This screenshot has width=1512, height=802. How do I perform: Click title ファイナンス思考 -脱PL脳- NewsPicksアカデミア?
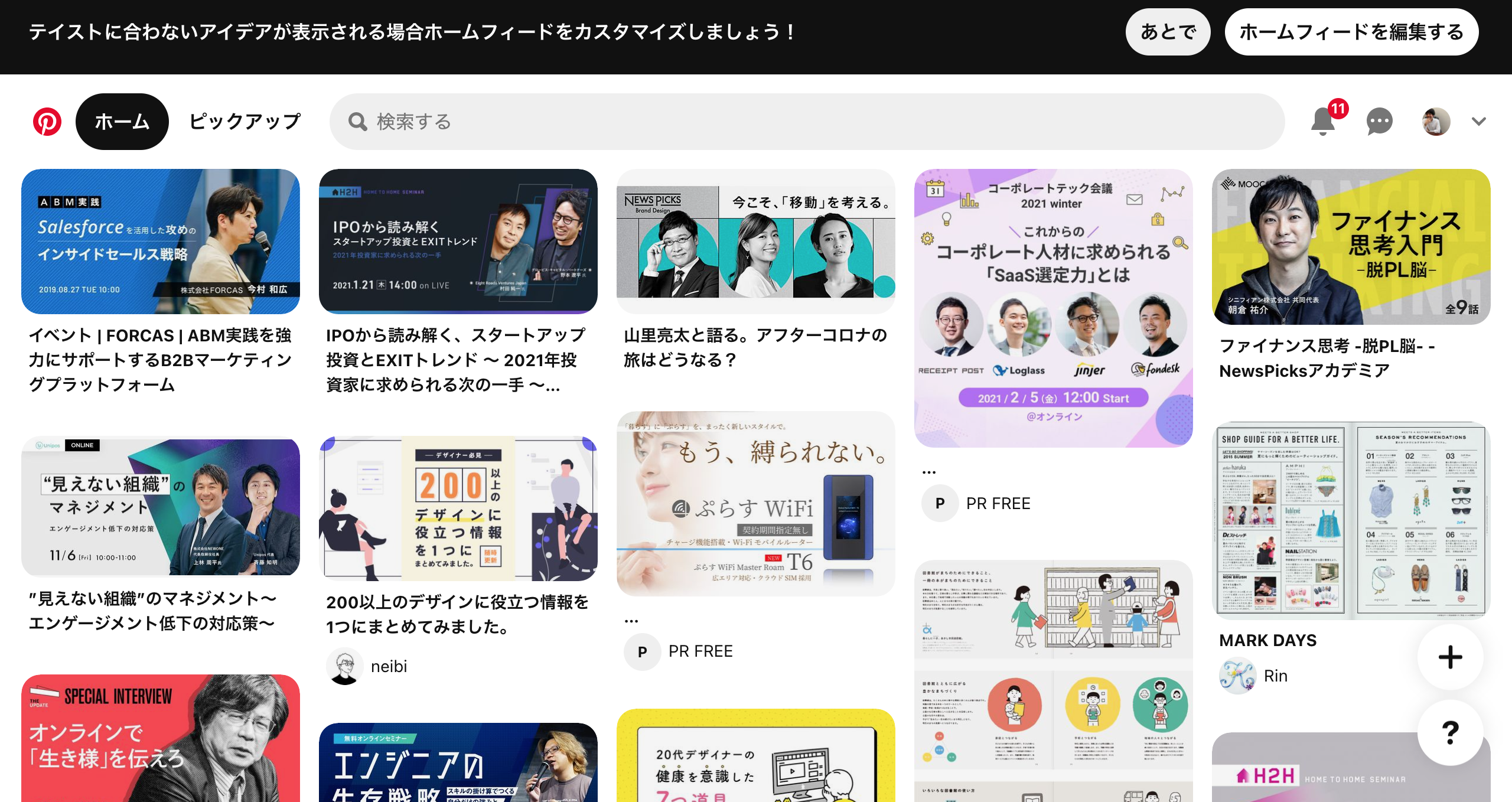1328,358
